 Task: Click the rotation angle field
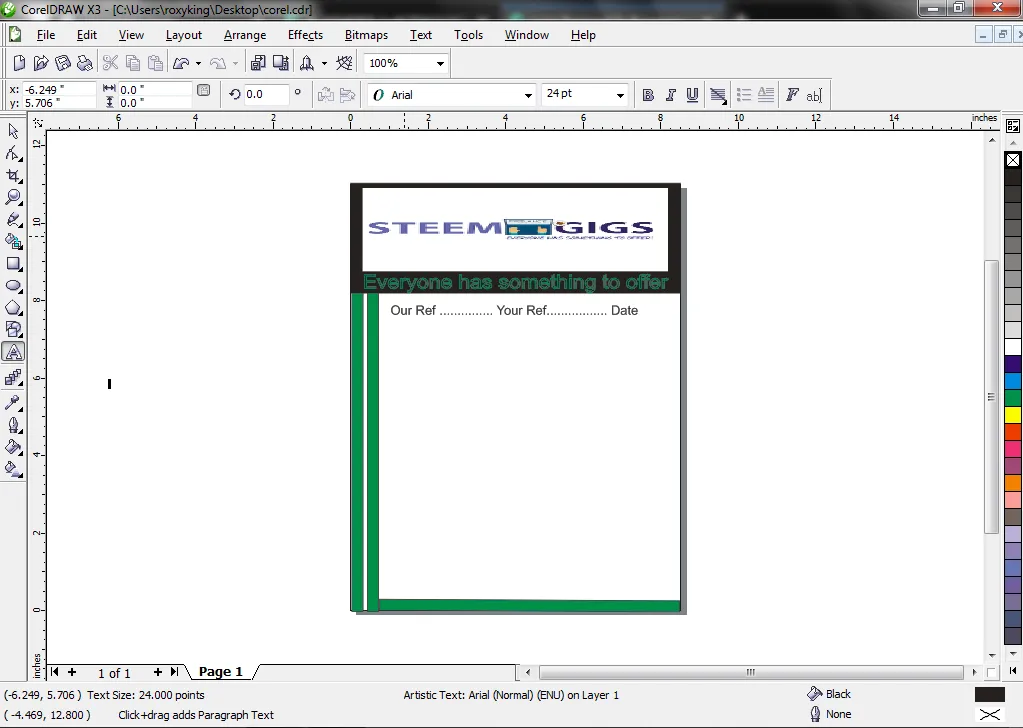[x=266, y=95]
